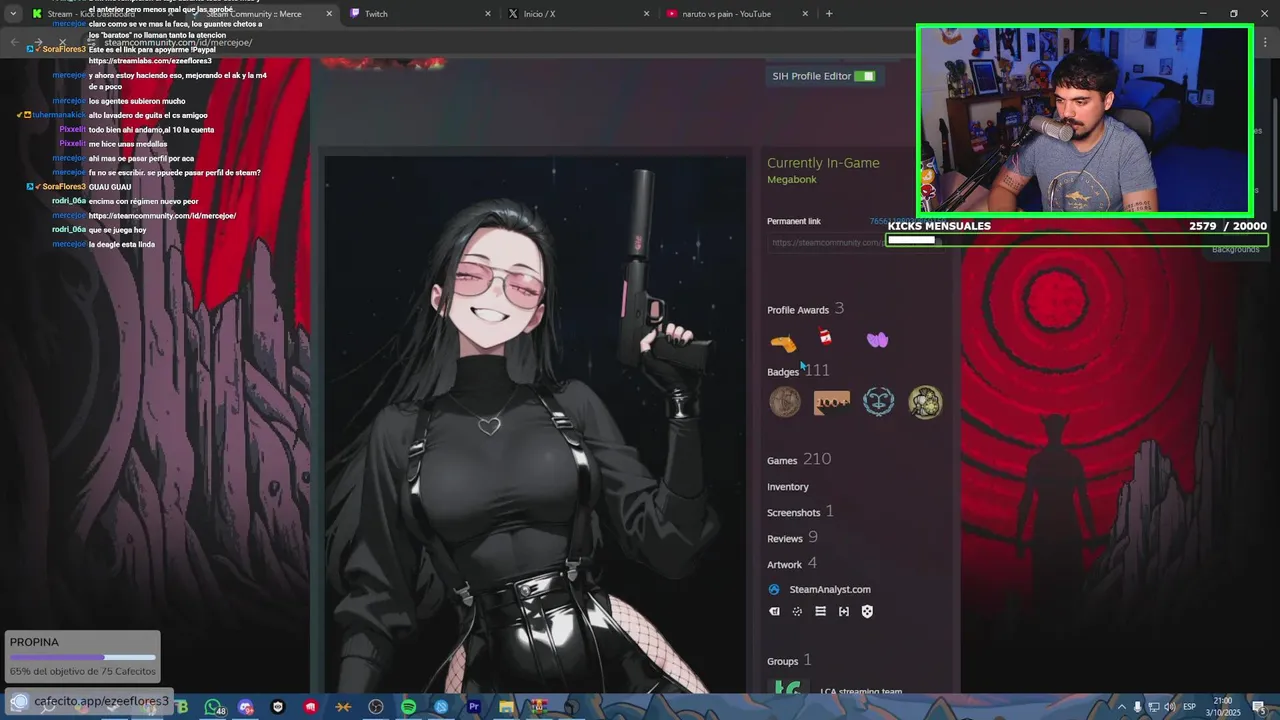The height and width of the screenshot is (720, 1280).
Task: Open the wooden saw-shaped badge
Action: click(x=832, y=402)
